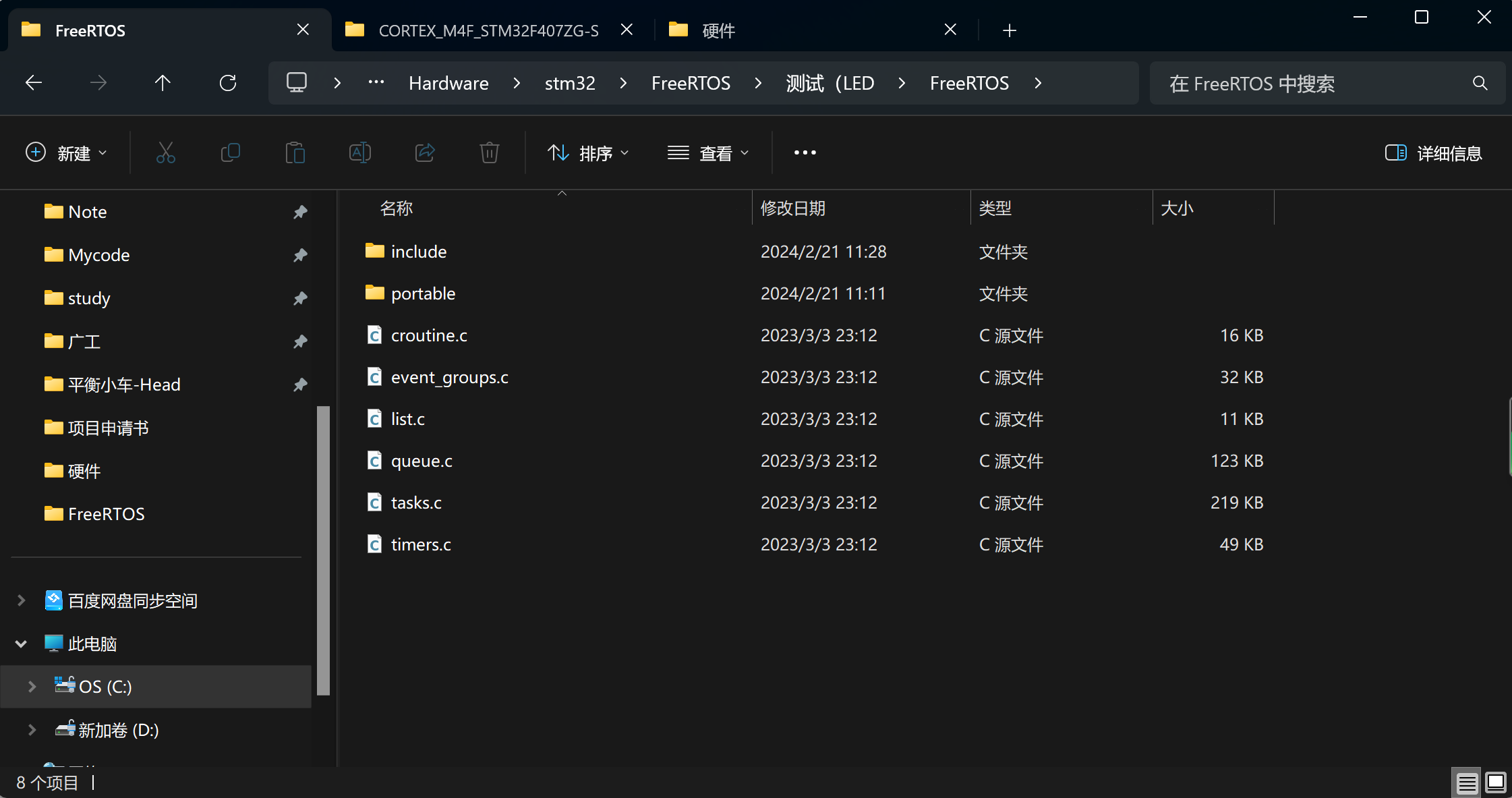Close the FreeRTOS tab

[x=303, y=30]
